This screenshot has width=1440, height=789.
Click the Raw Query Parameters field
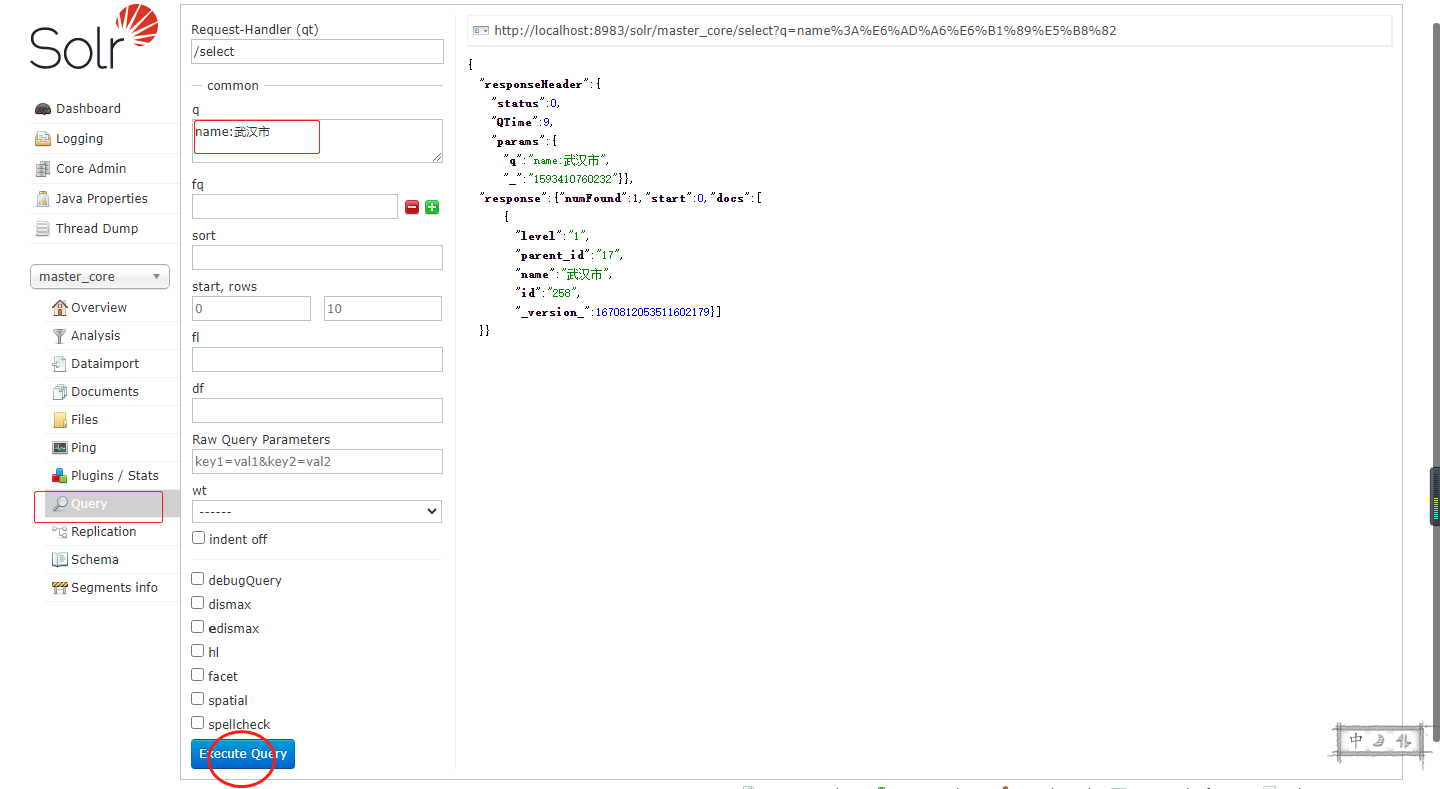click(316, 461)
